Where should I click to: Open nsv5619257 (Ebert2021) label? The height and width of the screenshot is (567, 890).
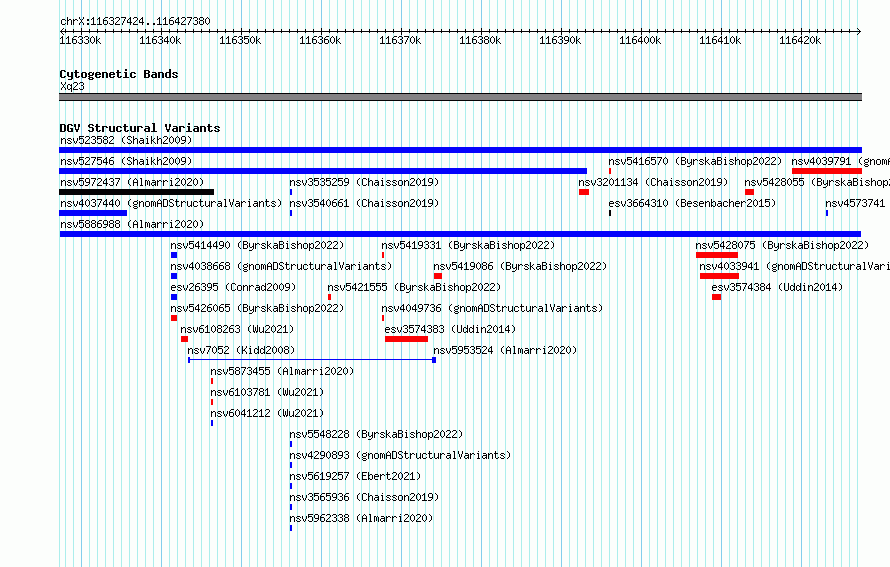point(355,476)
